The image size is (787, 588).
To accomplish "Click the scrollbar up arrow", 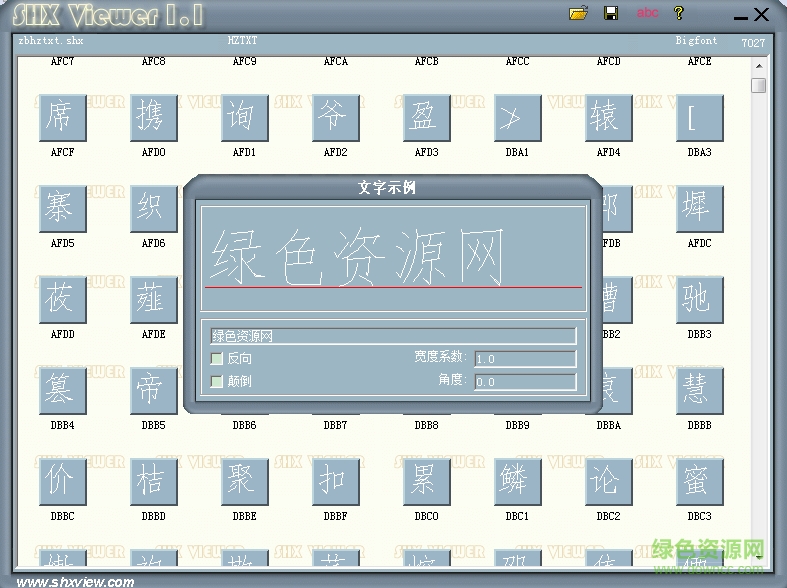I will click(x=759, y=66).
